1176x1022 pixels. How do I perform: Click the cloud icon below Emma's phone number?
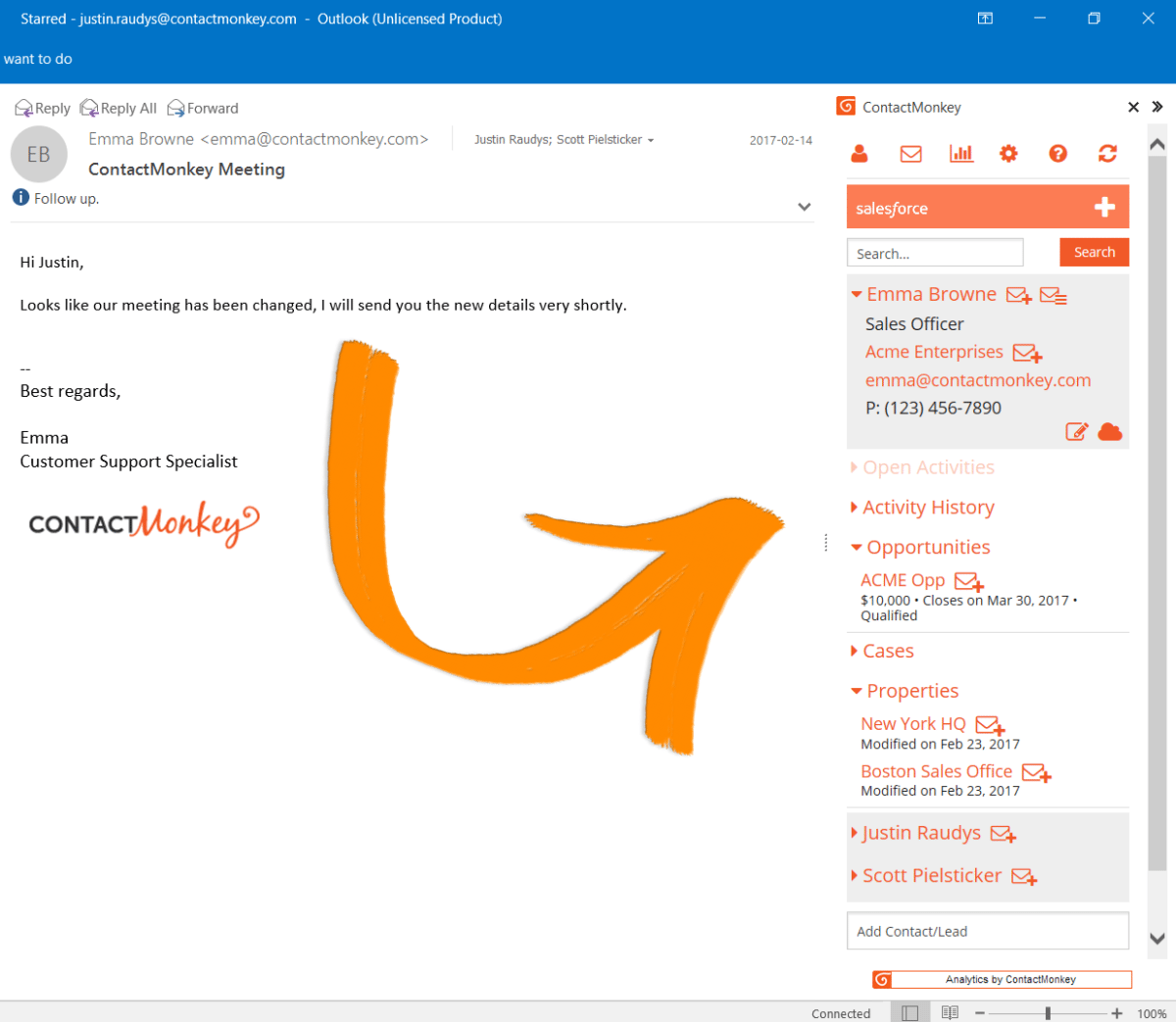click(x=1109, y=431)
